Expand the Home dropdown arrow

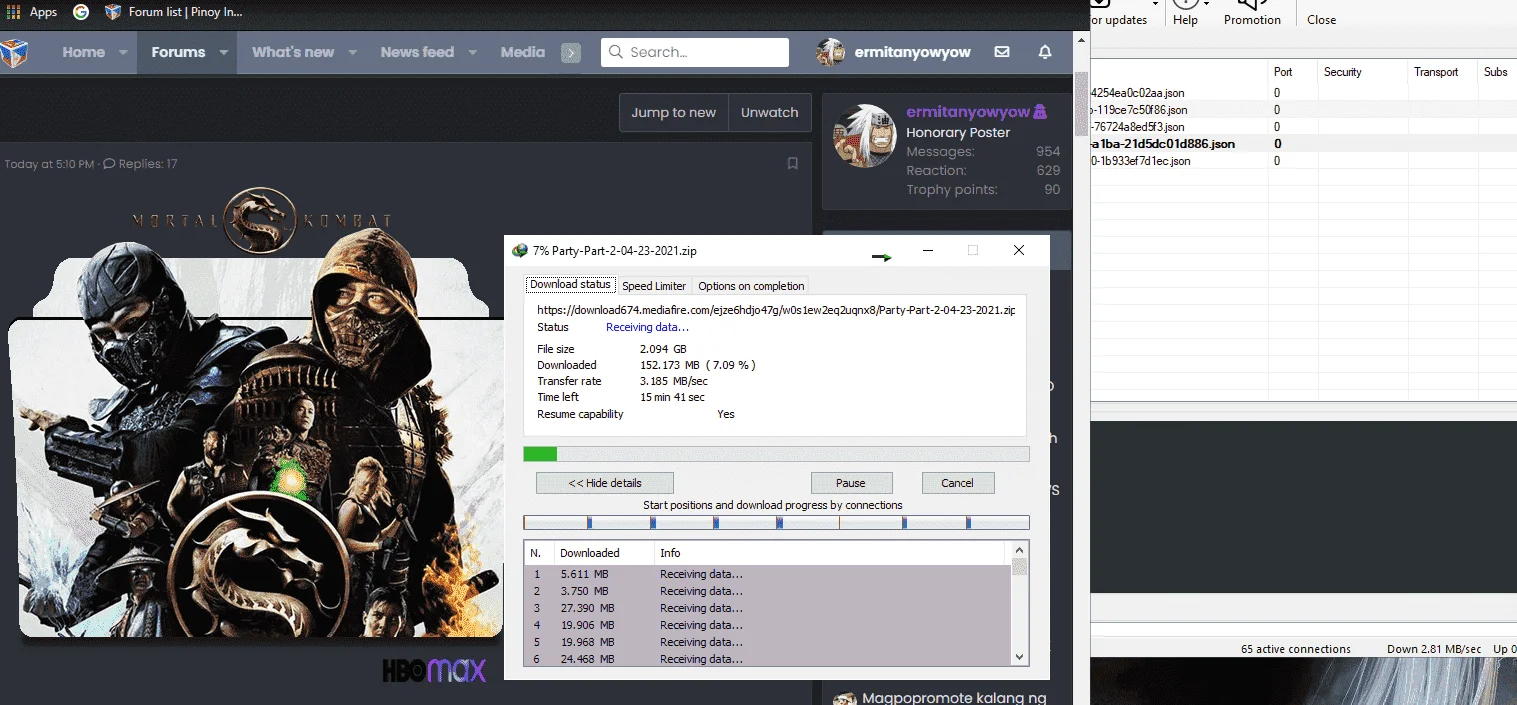pyautogui.click(x=124, y=52)
